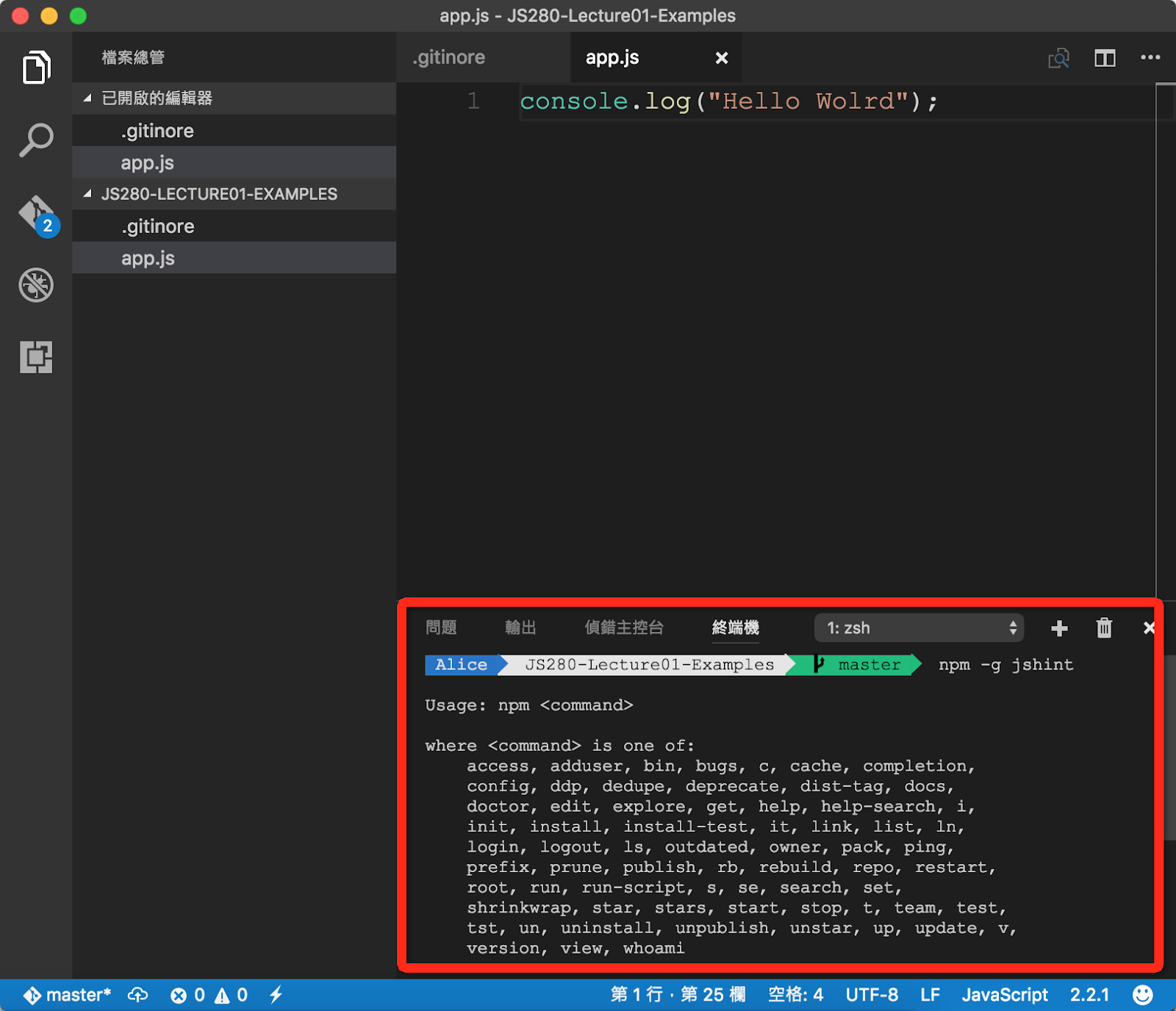Viewport: 1176px width, 1011px height.
Task: Click the 2.2.1 version in status bar
Action: coord(1089,995)
